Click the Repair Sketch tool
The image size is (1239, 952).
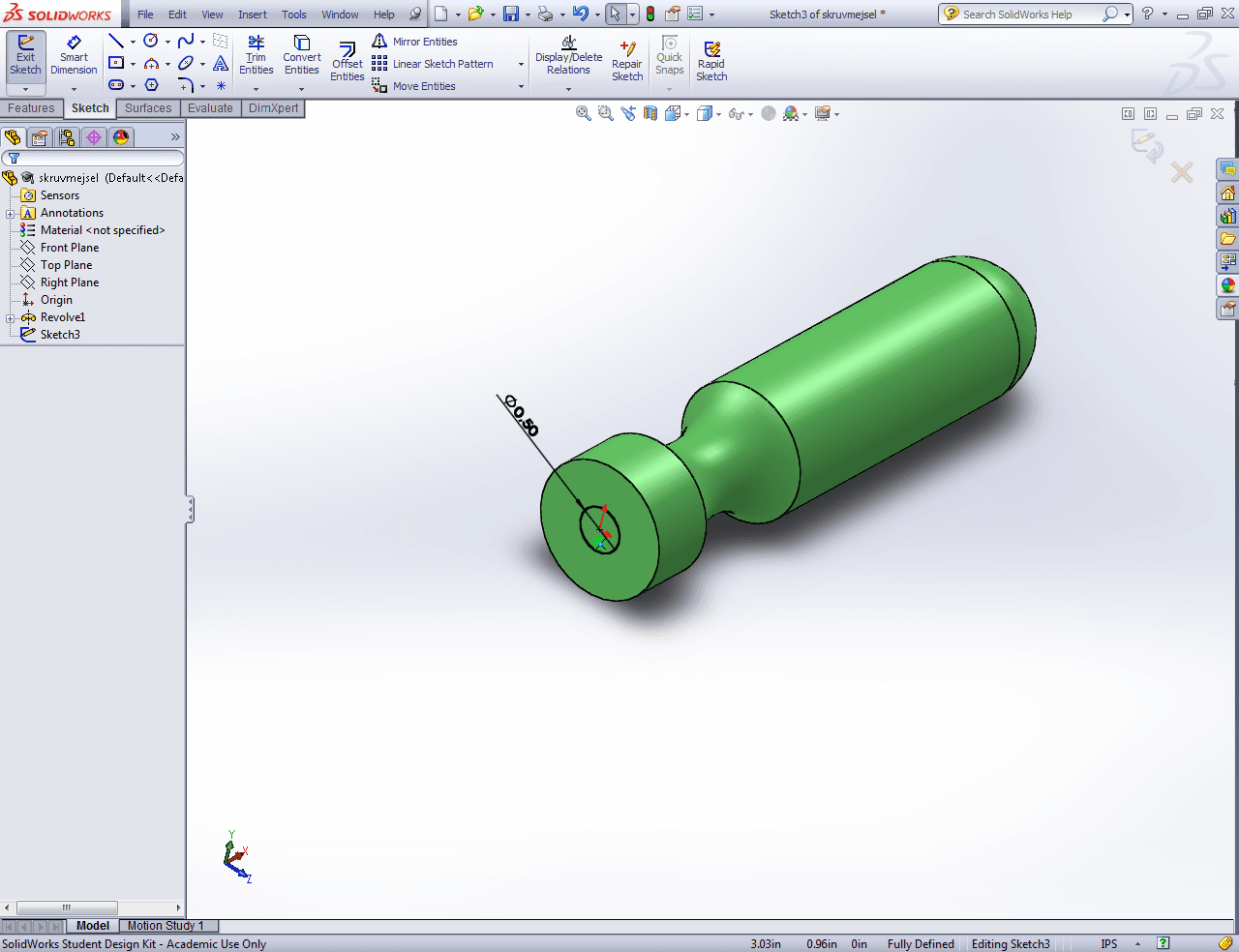[x=627, y=61]
